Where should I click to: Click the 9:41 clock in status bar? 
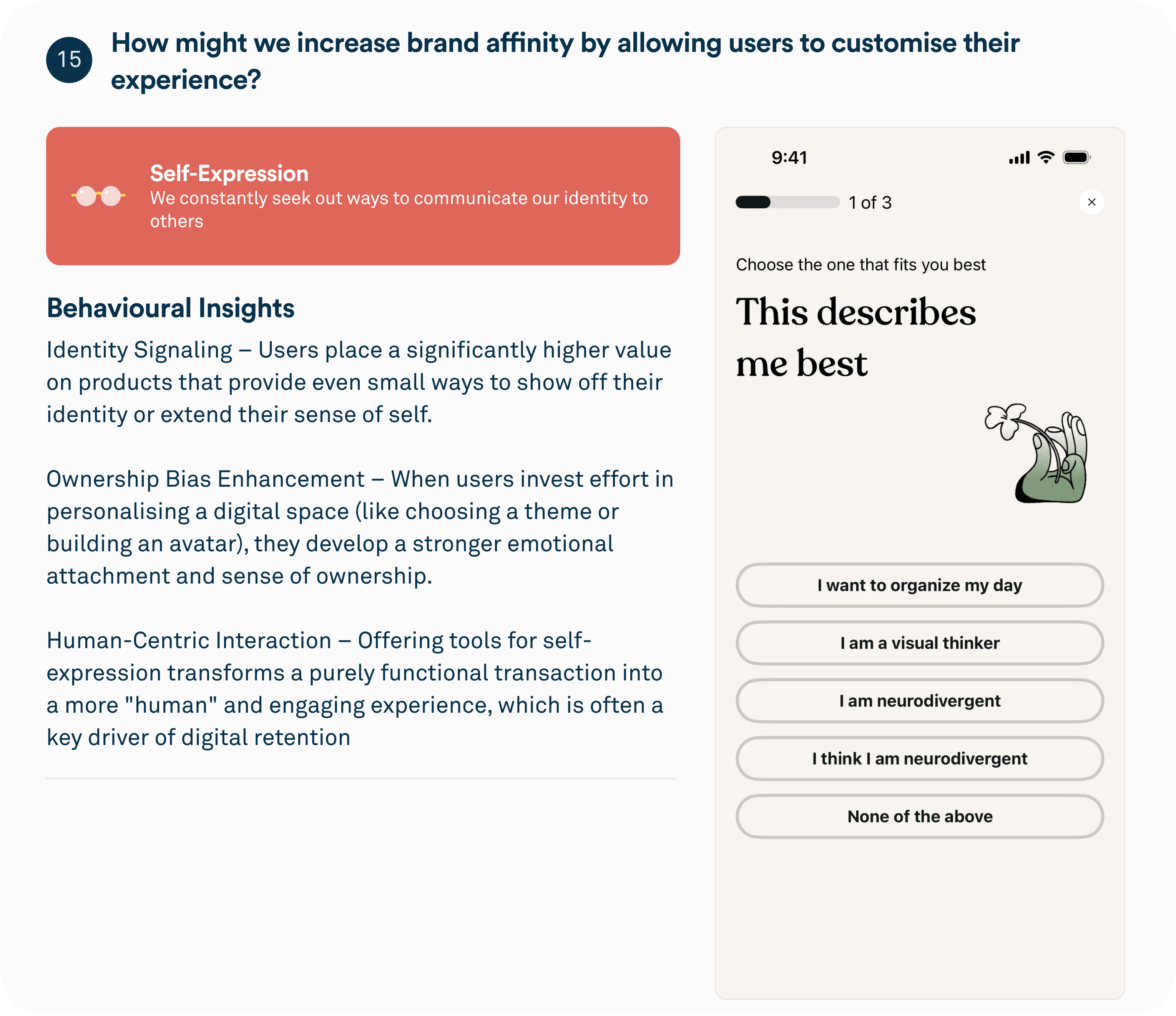coord(789,157)
